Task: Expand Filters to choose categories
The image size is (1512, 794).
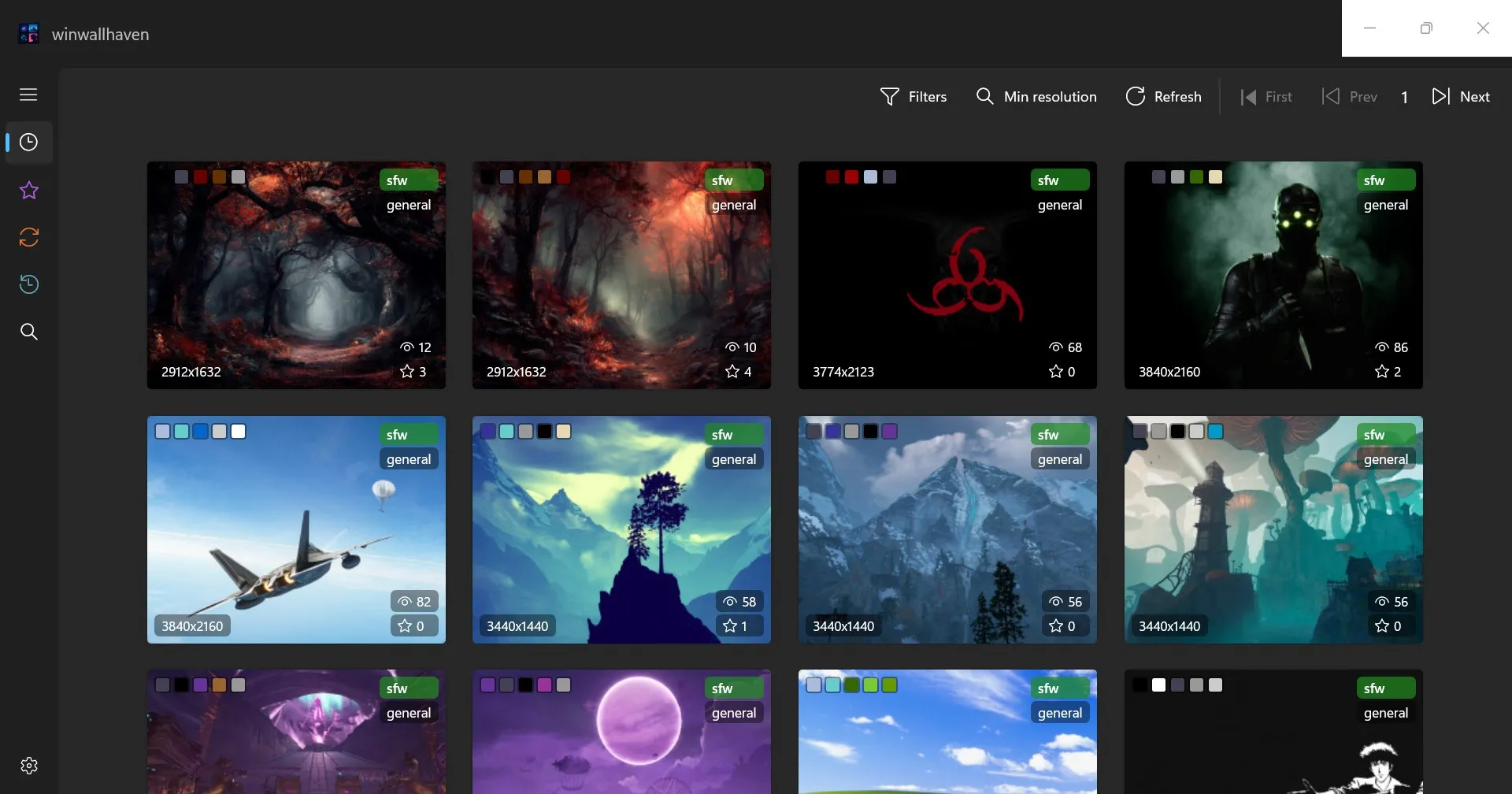Action: coord(914,96)
